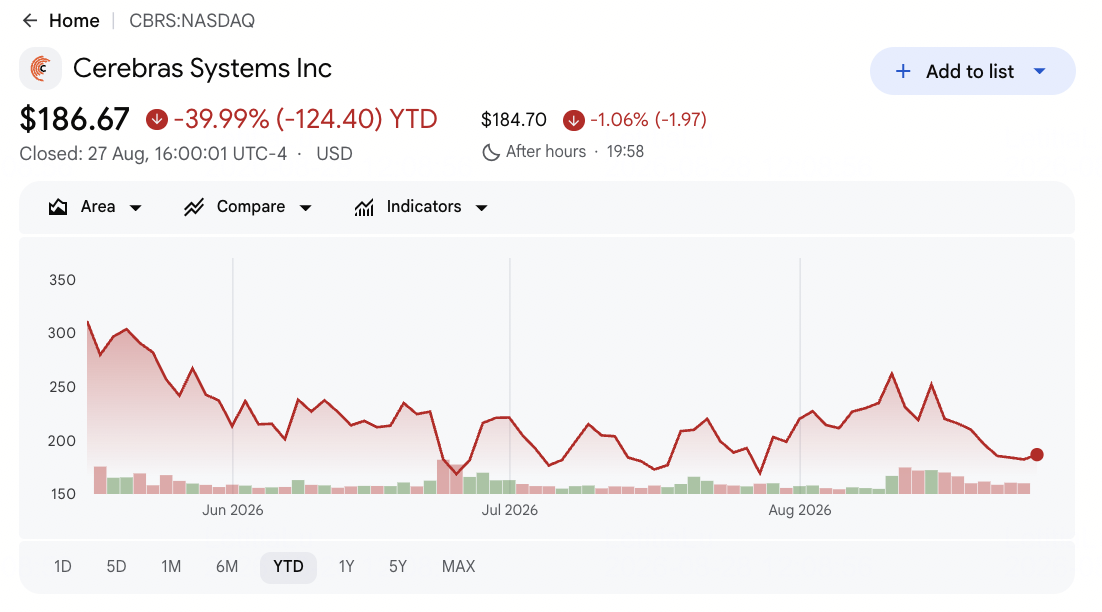Click the after-hours red down-arrow icon

pyautogui.click(x=573, y=120)
